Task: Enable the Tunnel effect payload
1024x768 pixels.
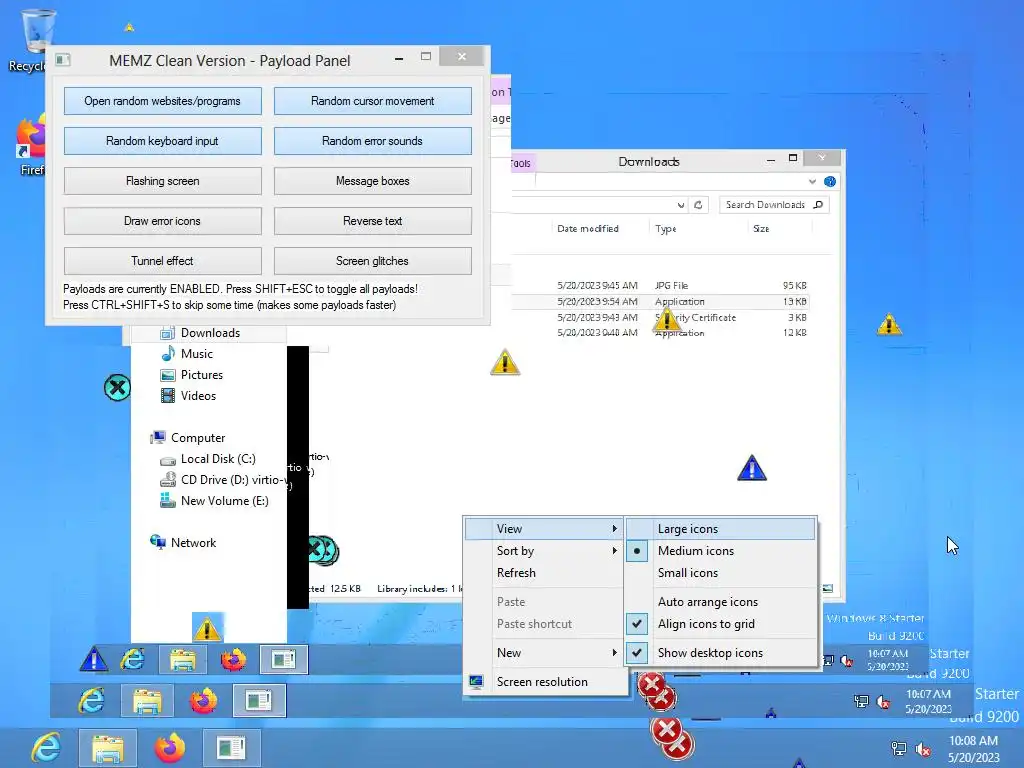Action: [163, 261]
